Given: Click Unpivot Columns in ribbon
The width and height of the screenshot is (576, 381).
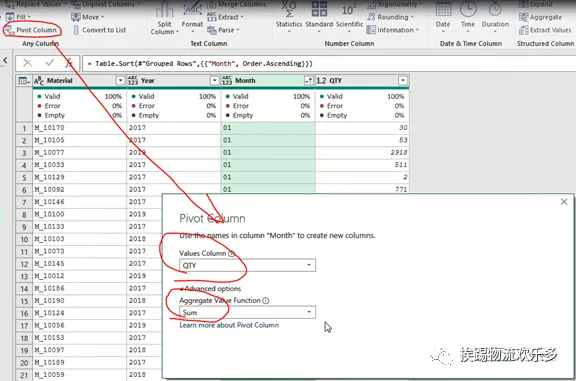Looking at the screenshot, I should [106, 4].
